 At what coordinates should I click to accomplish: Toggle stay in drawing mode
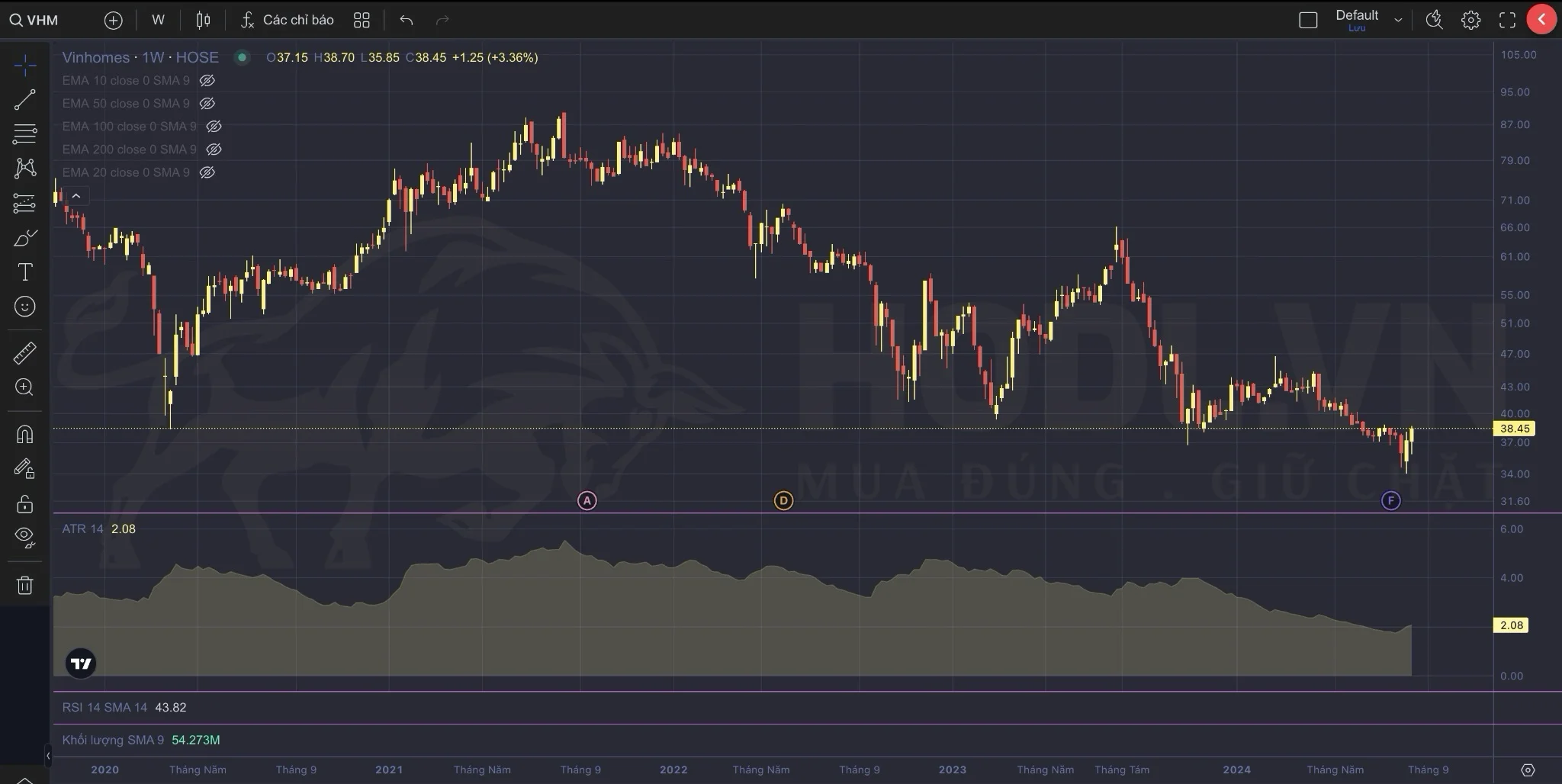click(x=24, y=468)
